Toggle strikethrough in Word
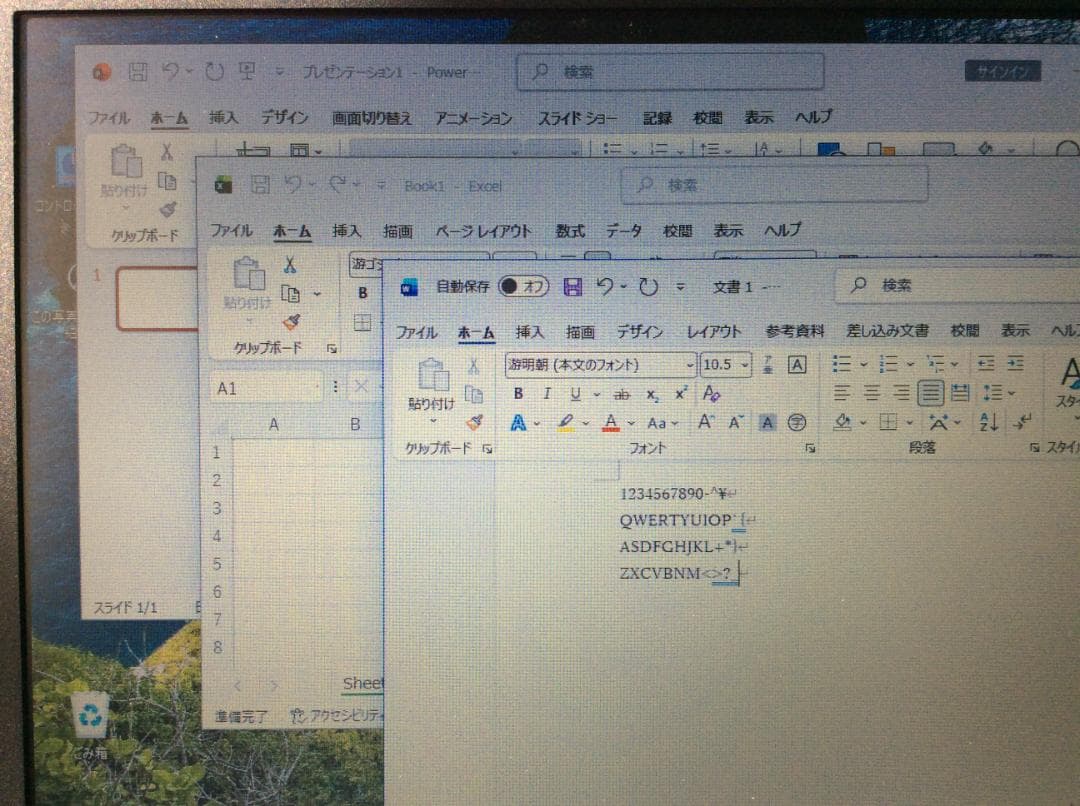 (x=621, y=394)
